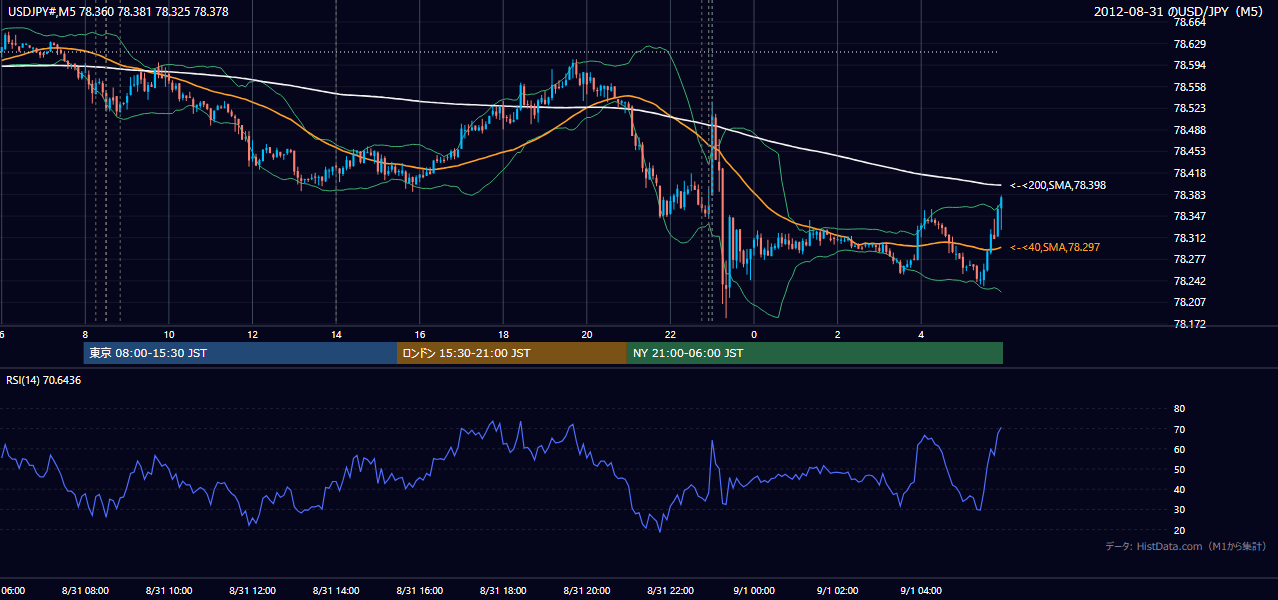The image size is (1278, 600).
Task: Click hour tick 12 under price chart
Action: (x=253, y=334)
